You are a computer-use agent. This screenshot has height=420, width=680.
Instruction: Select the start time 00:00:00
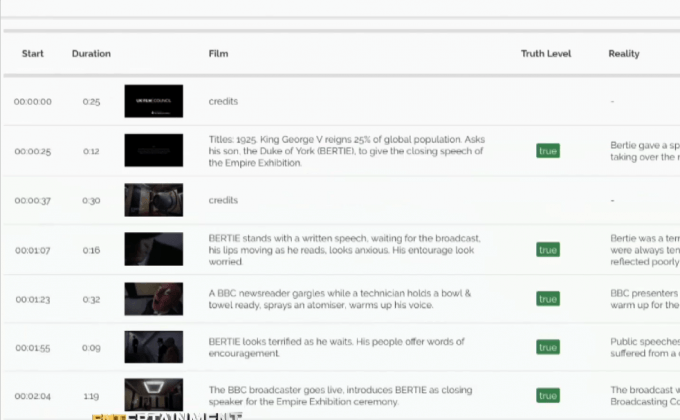(33, 102)
